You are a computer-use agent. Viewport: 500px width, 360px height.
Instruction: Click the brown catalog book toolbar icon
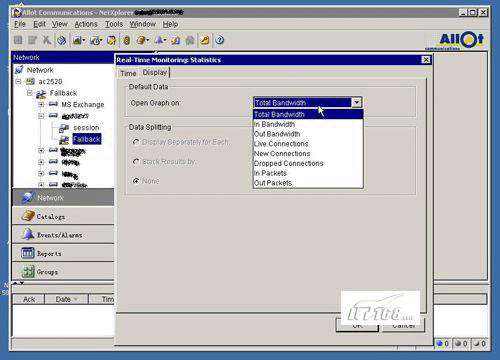tap(141, 40)
